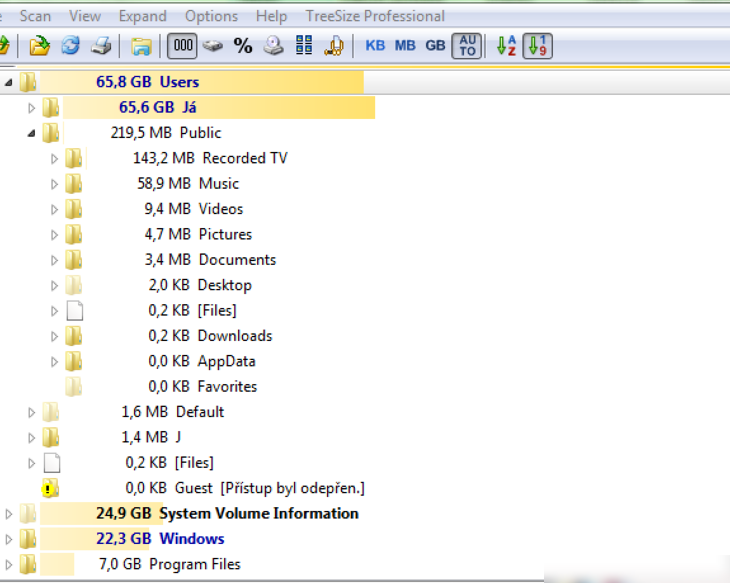730x583 pixels.
Task: Click the Desktop folder icon
Action: [x=74, y=285]
